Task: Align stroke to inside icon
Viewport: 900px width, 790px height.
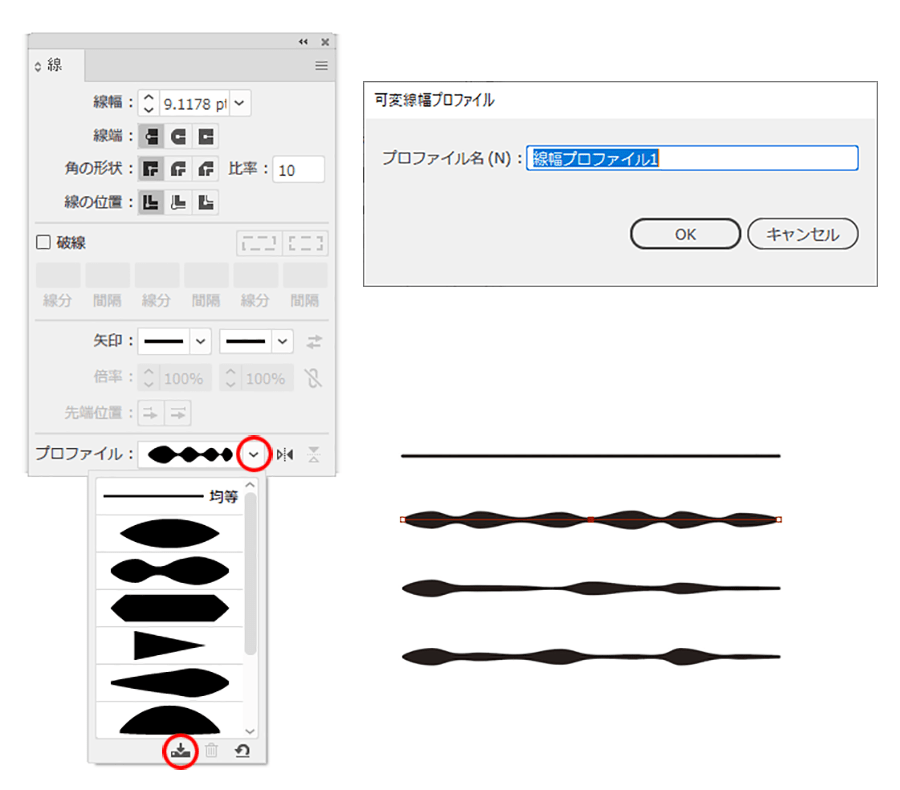Action: [x=179, y=202]
